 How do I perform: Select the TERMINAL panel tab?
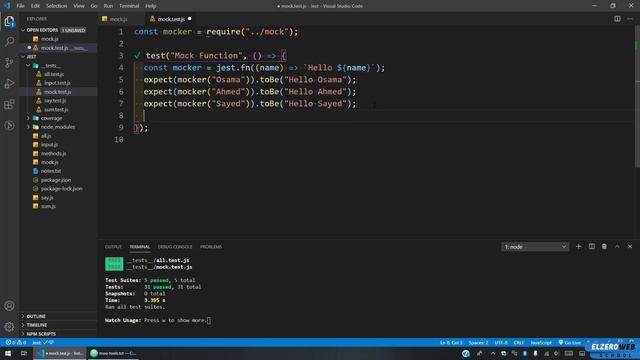coord(140,247)
